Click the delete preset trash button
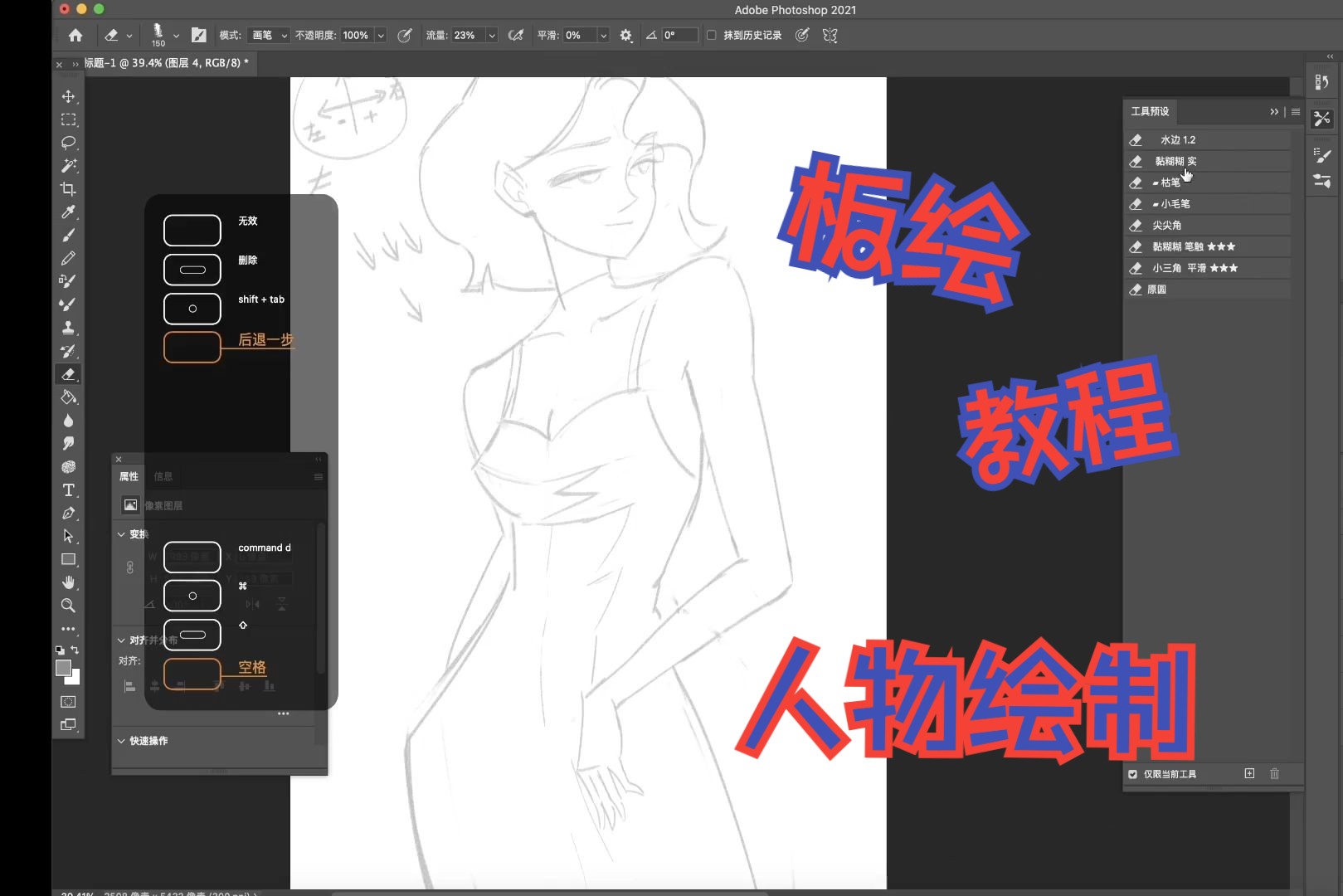1343x896 pixels. tap(1275, 773)
